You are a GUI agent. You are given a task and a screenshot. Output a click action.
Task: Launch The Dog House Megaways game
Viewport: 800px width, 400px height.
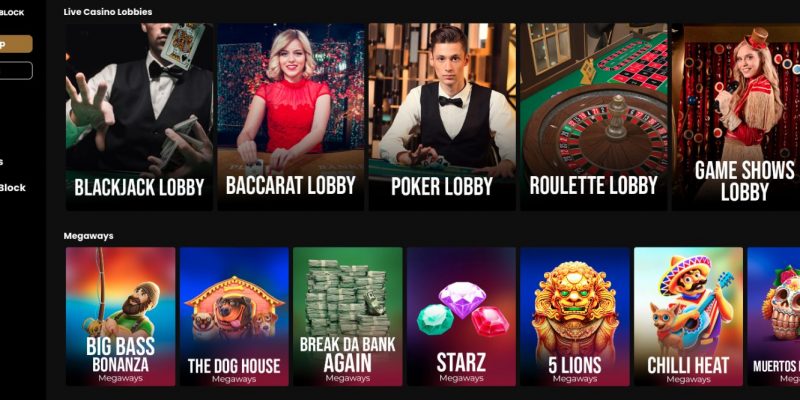(x=234, y=316)
